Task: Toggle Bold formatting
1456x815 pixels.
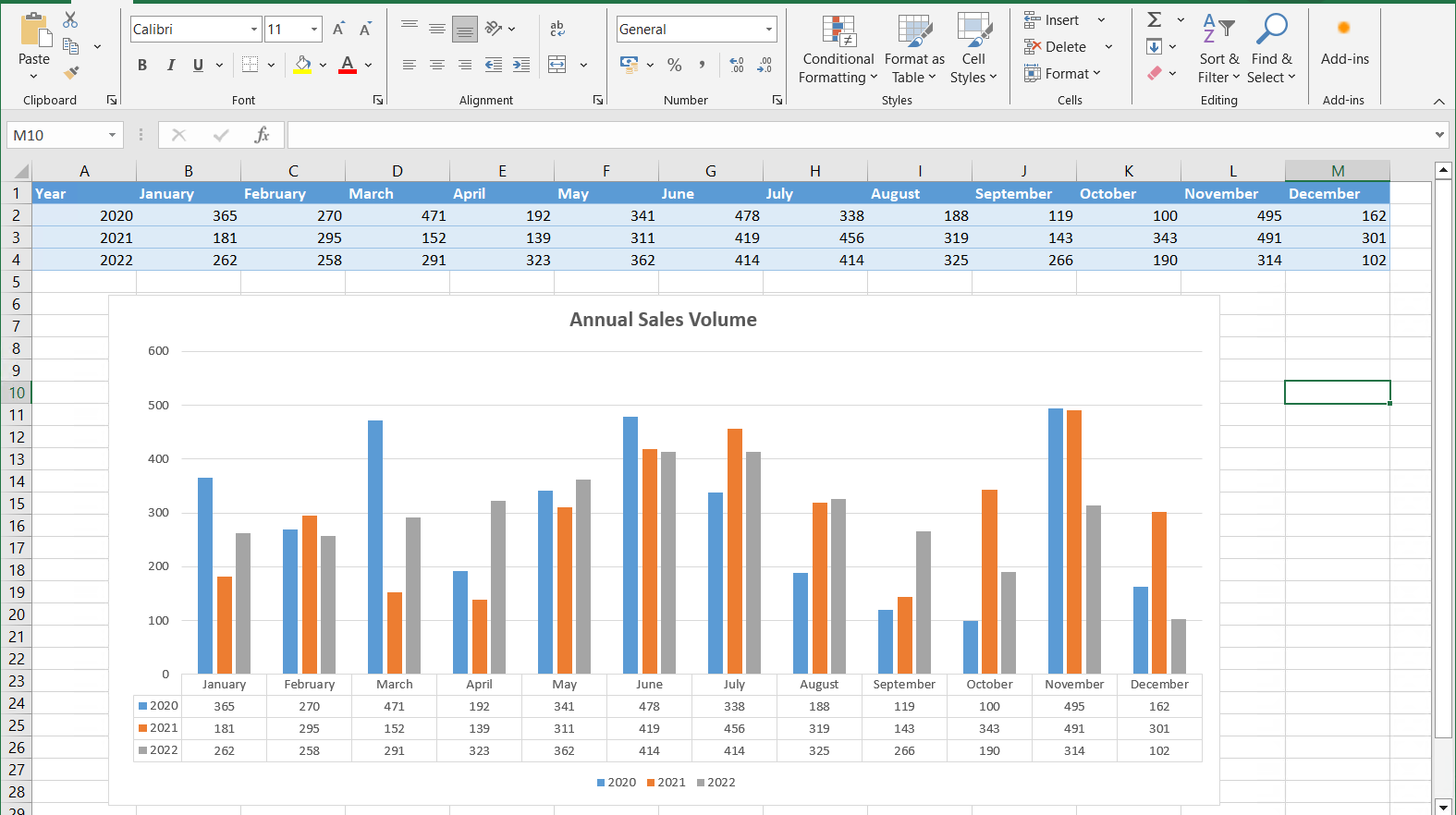Action: click(142, 65)
